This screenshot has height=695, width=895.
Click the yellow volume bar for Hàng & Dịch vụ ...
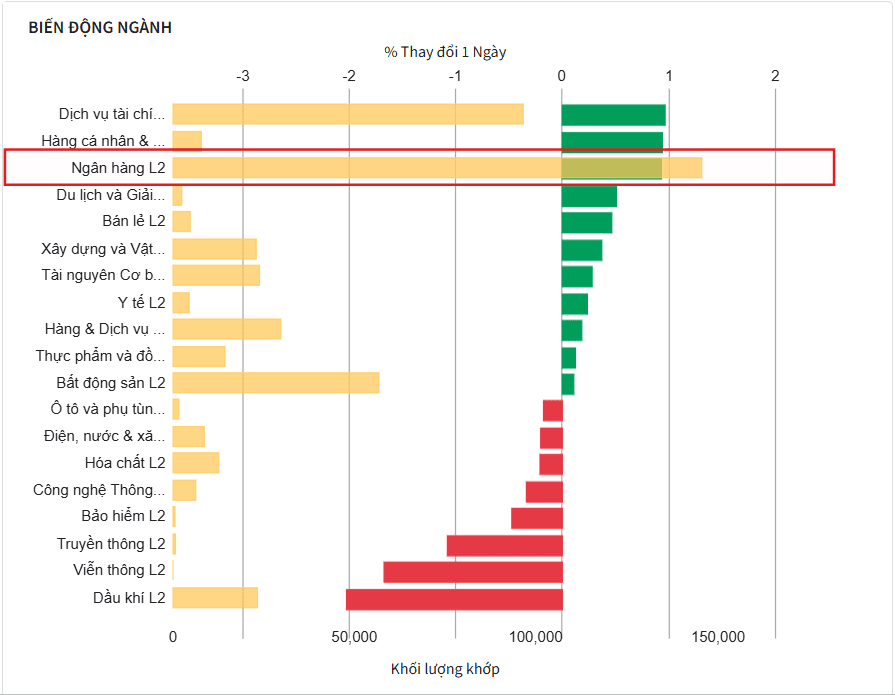click(x=227, y=329)
